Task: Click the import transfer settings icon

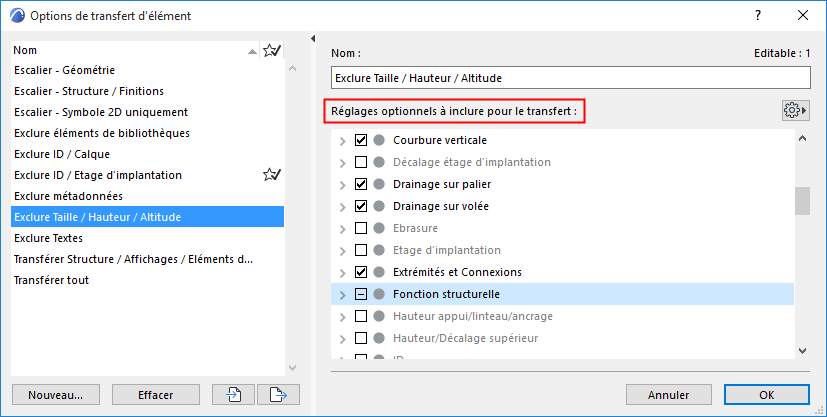Action: click(234, 394)
